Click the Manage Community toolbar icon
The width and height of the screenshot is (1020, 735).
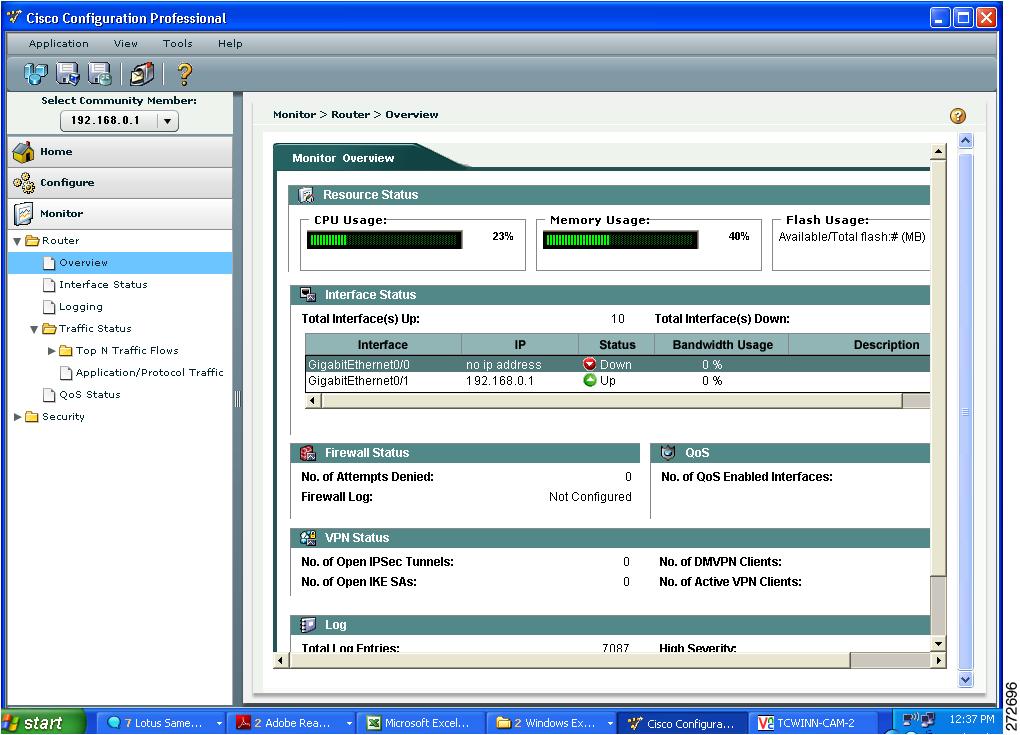point(36,74)
